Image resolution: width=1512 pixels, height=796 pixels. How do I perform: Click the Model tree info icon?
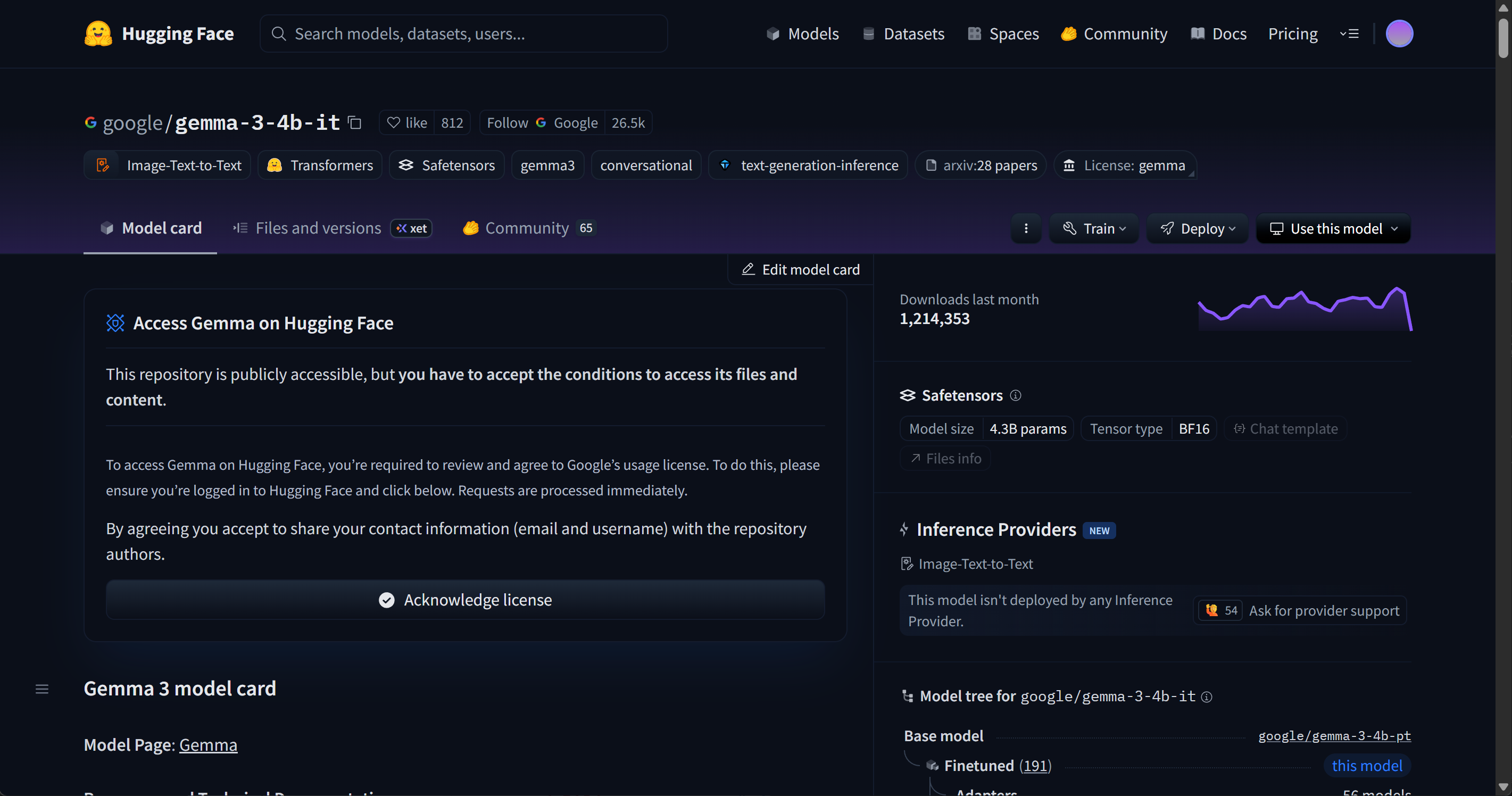(1206, 697)
